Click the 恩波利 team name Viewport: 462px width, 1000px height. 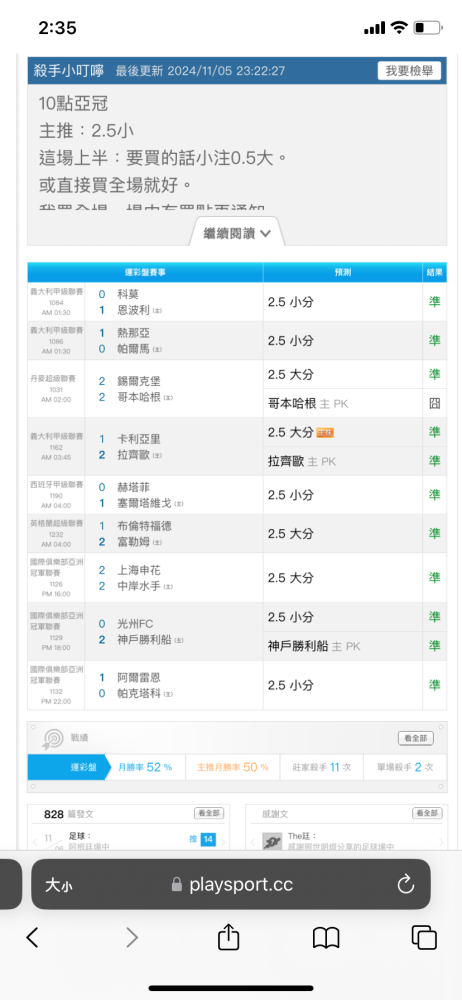coord(134,310)
